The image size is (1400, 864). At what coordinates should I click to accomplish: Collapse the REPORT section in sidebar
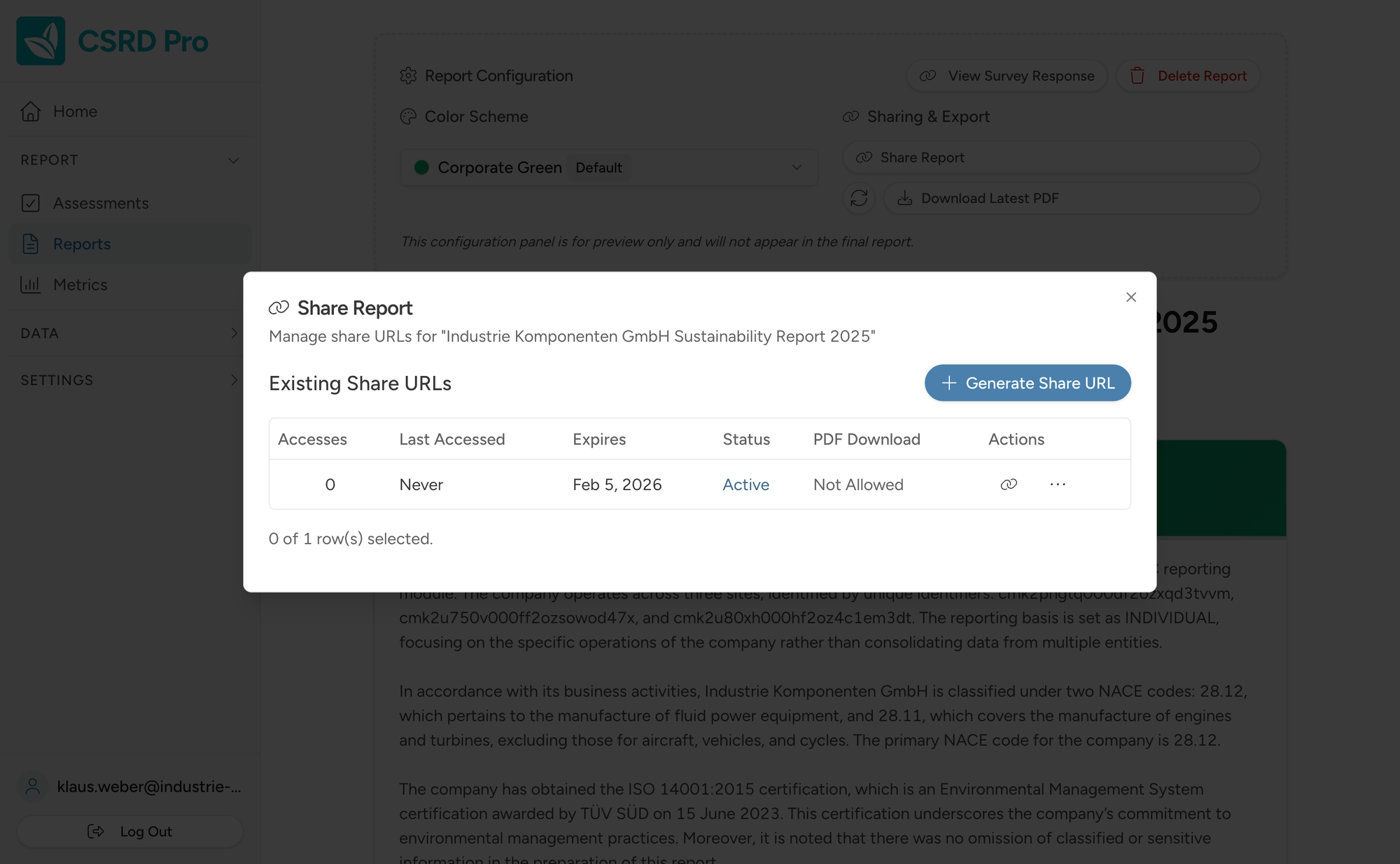(x=234, y=160)
